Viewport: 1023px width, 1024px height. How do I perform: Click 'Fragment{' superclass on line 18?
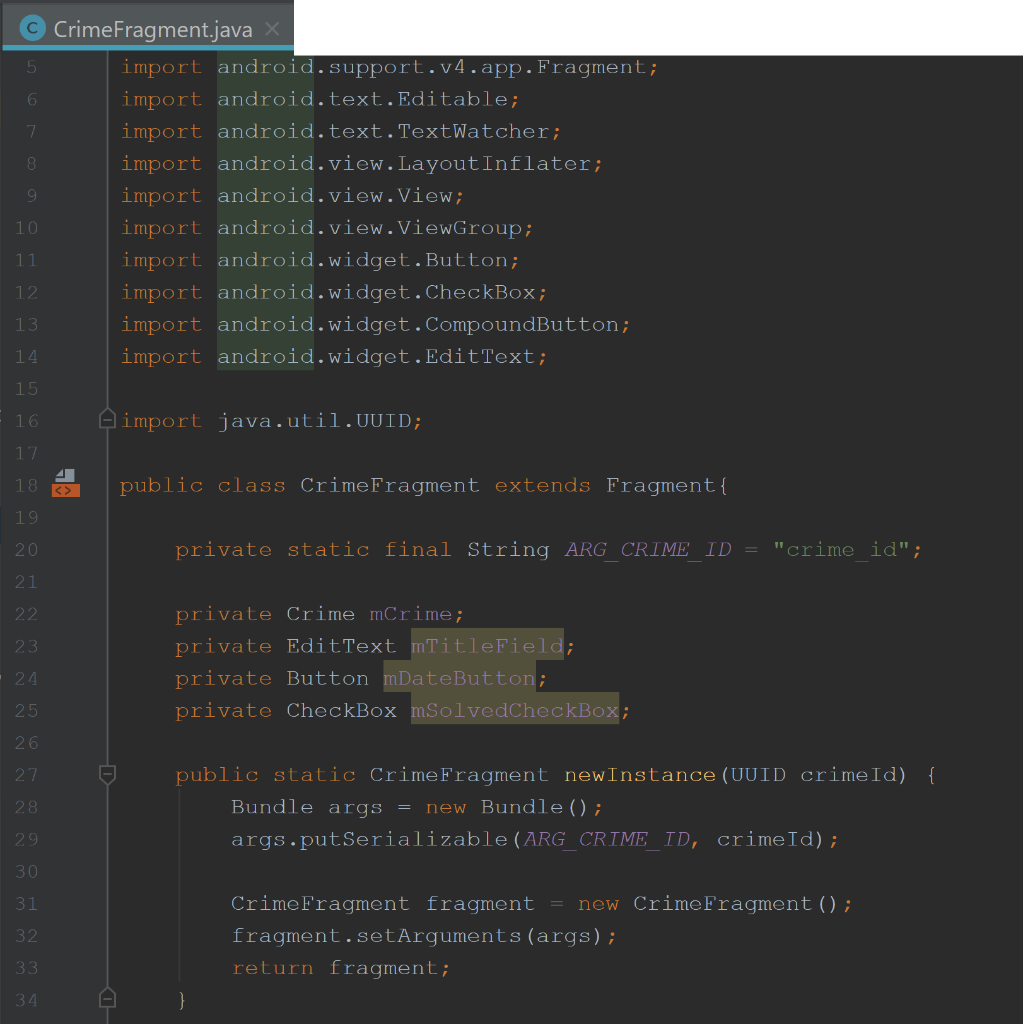click(x=666, y=485)
